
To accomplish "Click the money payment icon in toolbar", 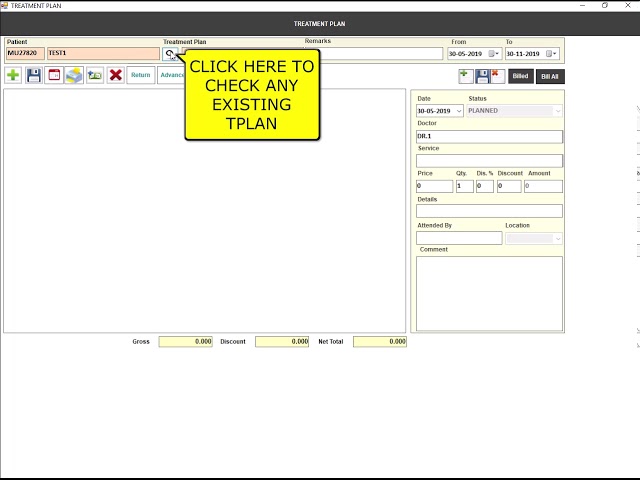I will (95, 75).
